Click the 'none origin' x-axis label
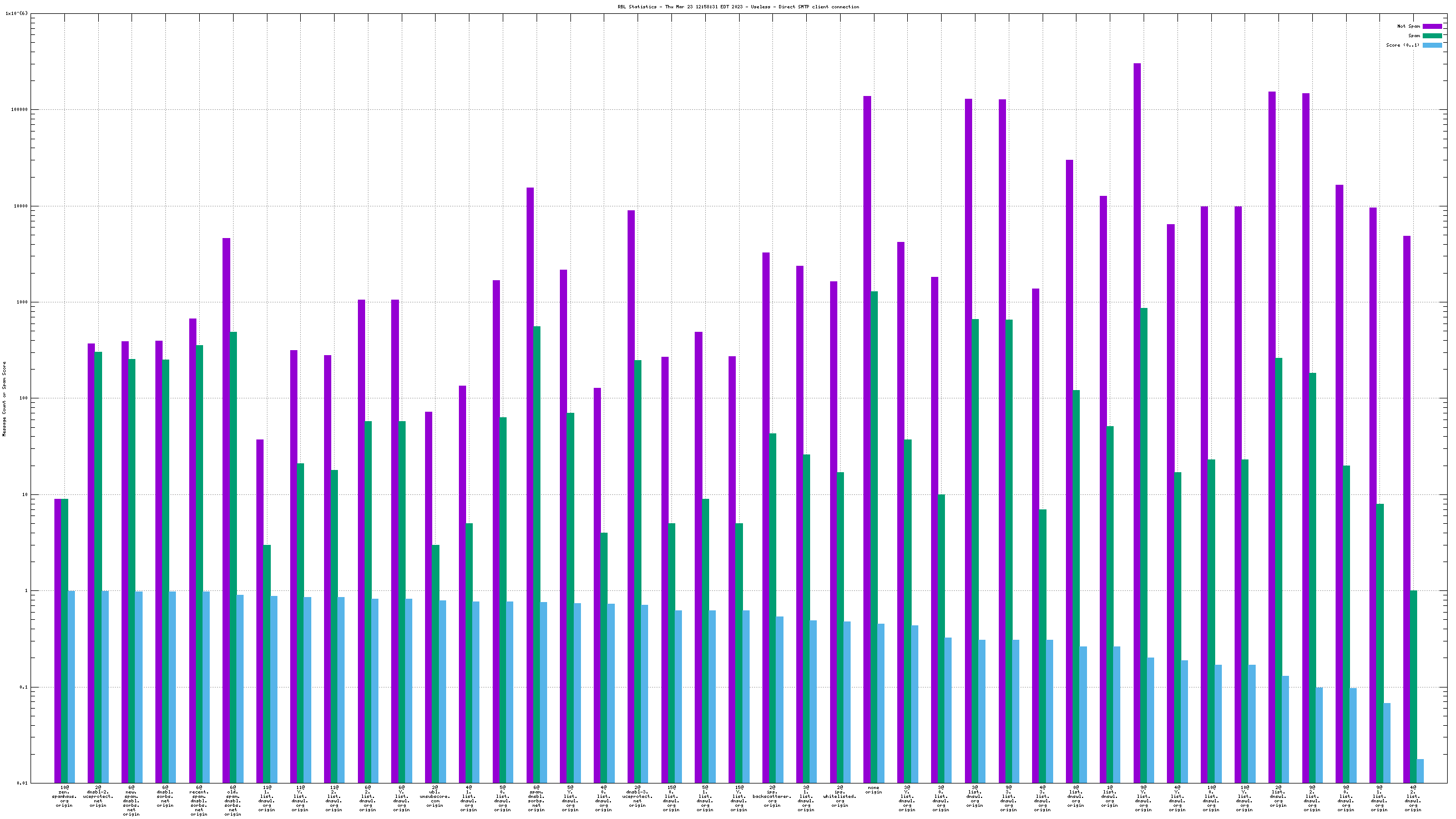 point(873,790)
